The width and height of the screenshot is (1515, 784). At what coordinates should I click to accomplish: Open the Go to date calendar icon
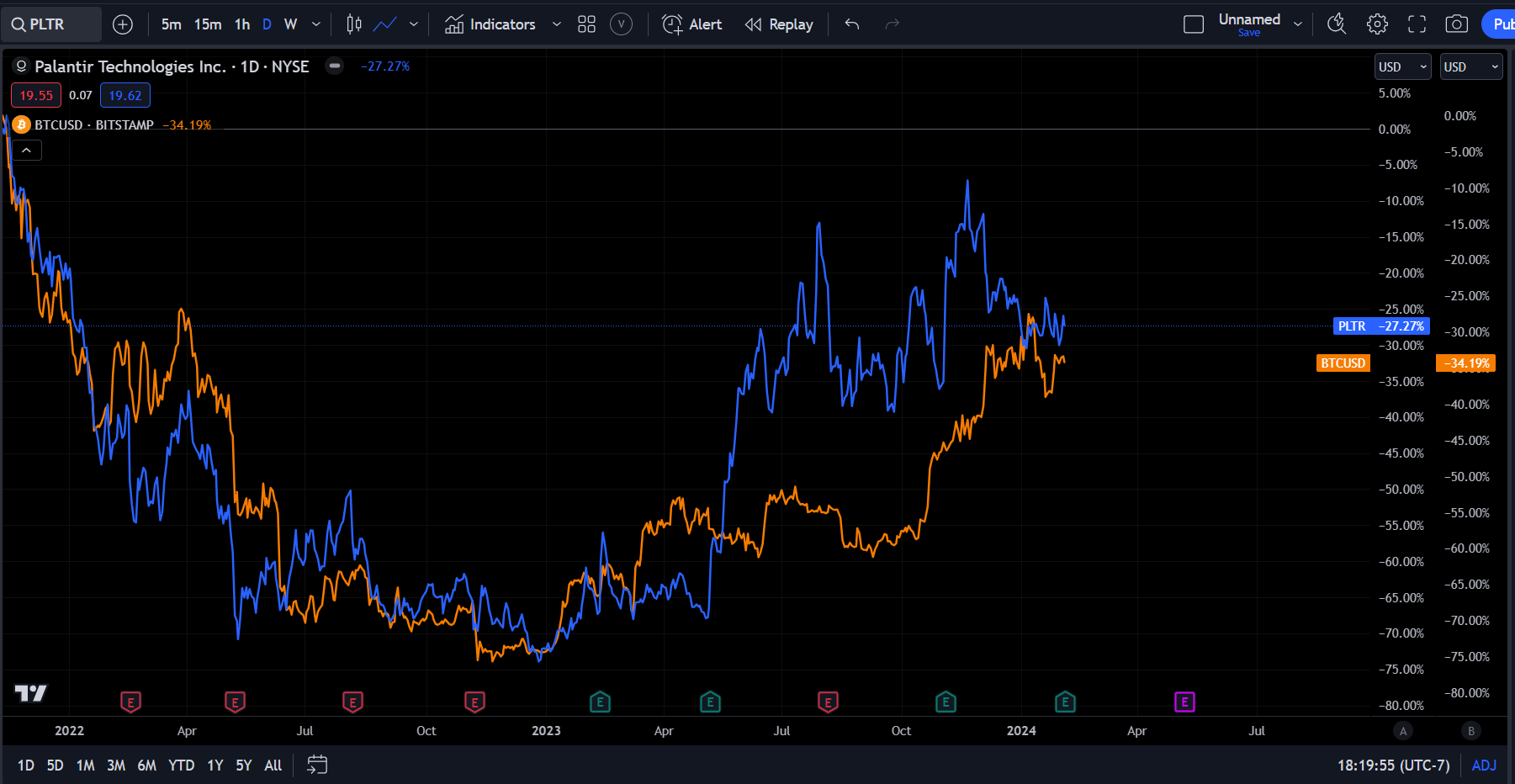pyautogui.click(x=317, y=765)
